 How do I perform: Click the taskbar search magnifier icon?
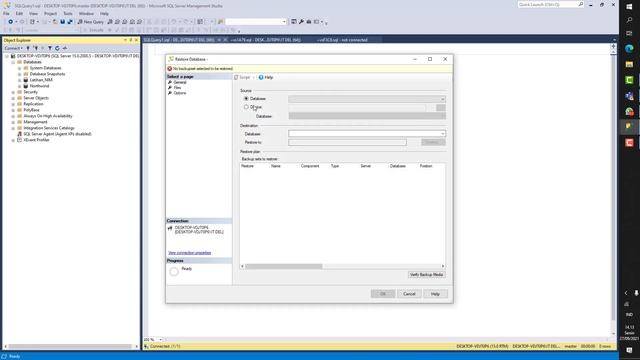629,20
